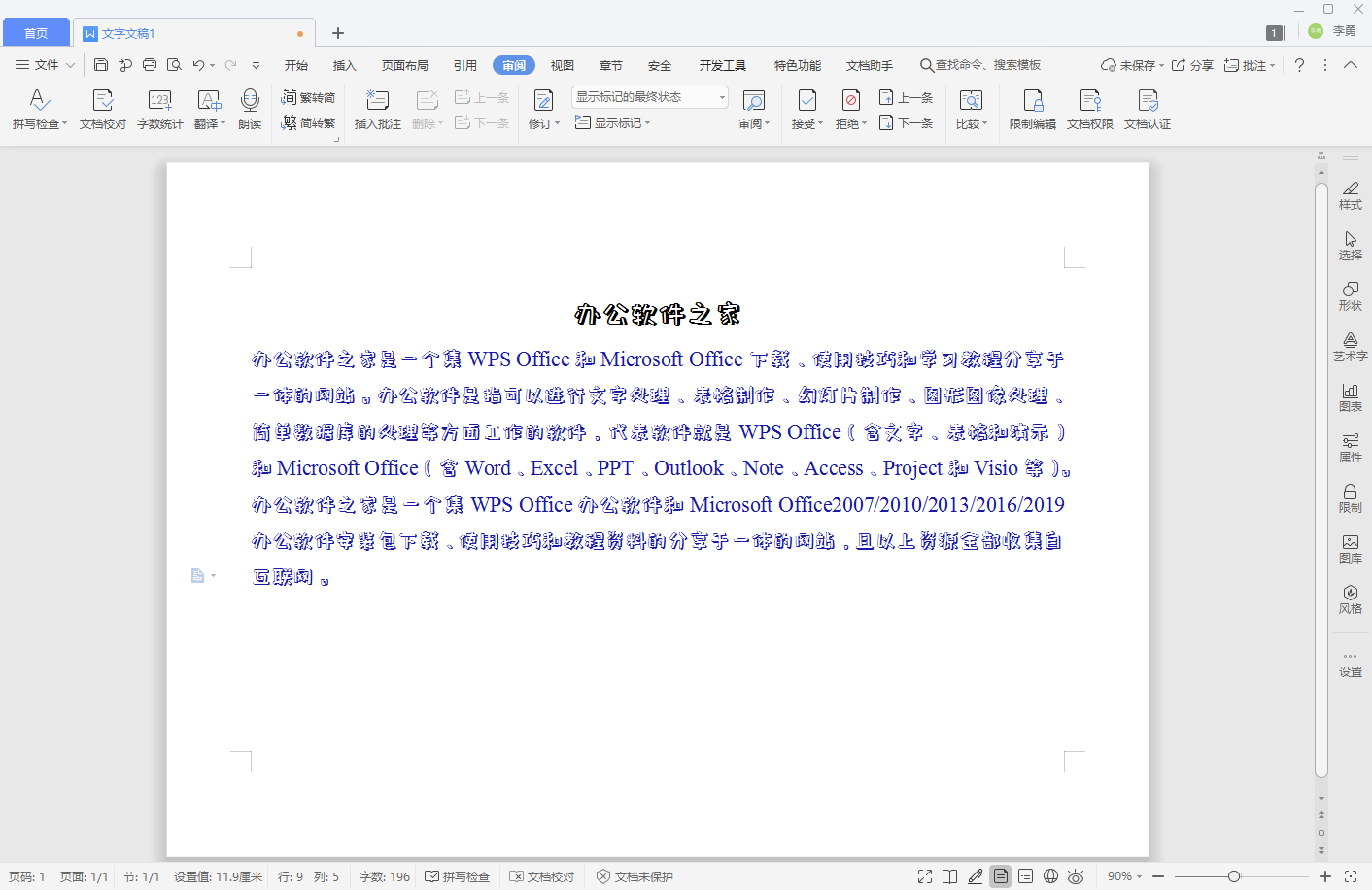Click the Accept (接受) change icon
Screen dimensions: 1372x890
point(806,100)
